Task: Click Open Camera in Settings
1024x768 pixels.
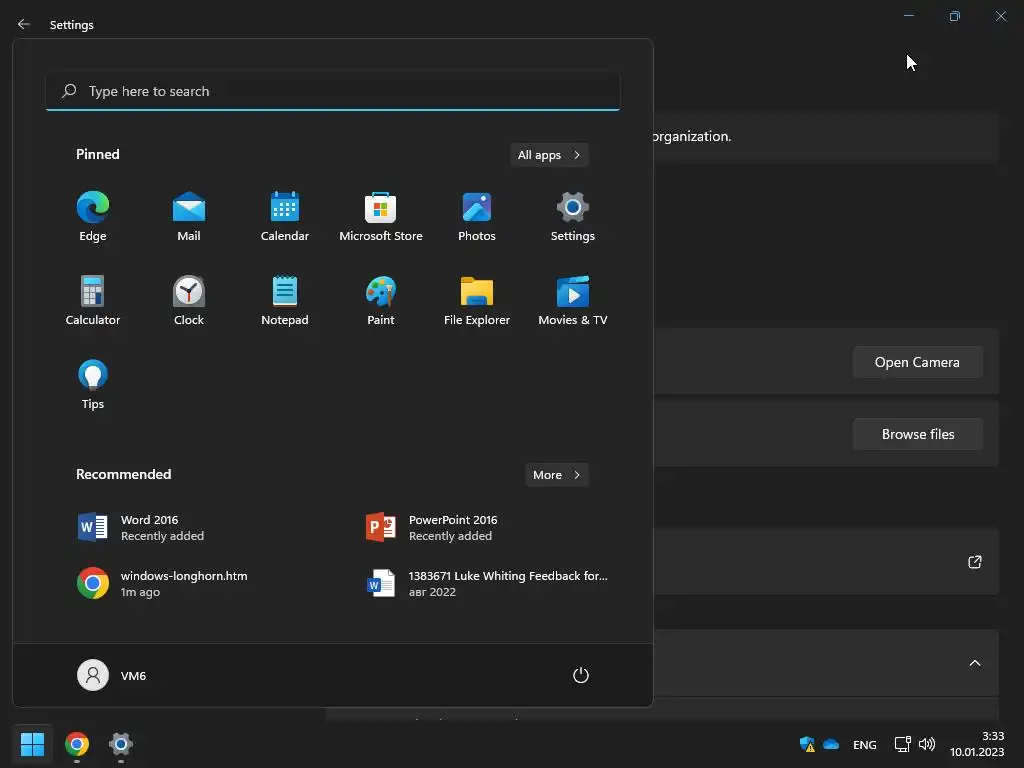Action: click(918, 362)
